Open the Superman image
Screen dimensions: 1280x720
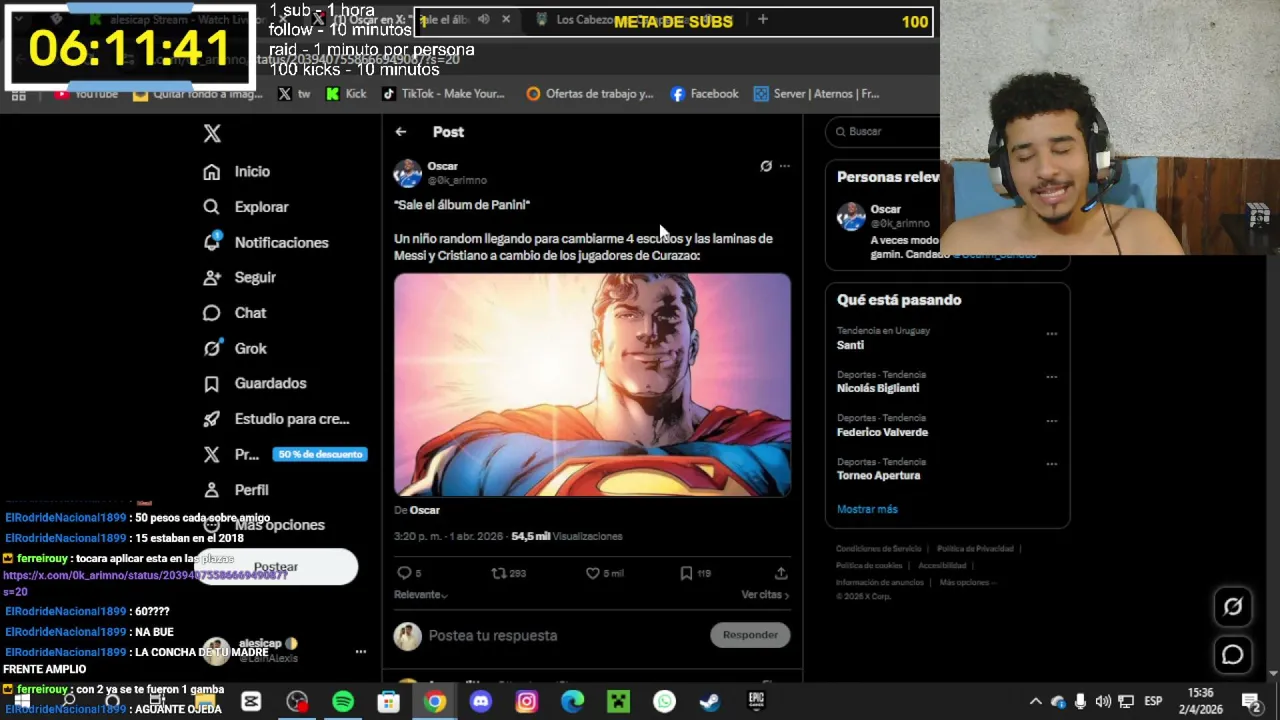(x=592, y=385)
